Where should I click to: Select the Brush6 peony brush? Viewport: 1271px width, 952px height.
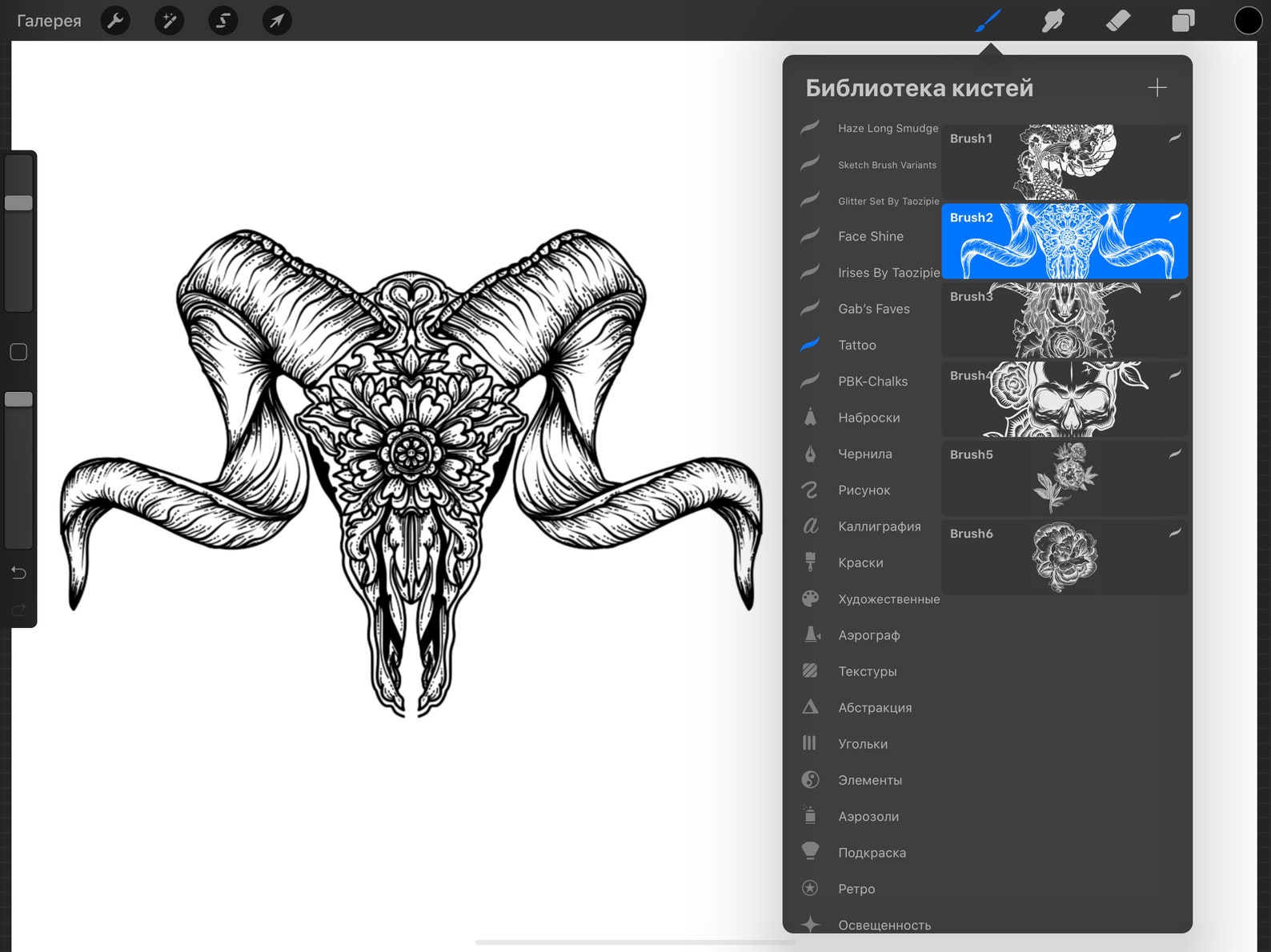tap(1065, 558)
